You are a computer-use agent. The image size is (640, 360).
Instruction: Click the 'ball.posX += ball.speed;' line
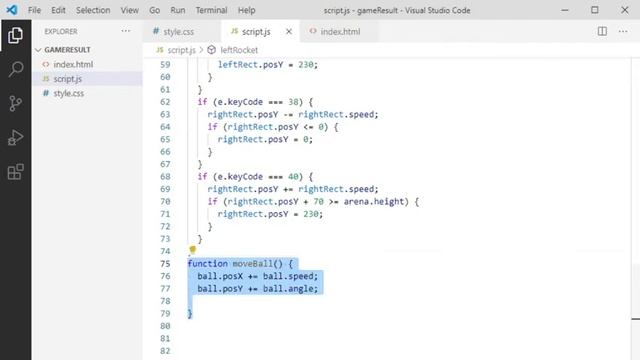[x=258, y=276]
